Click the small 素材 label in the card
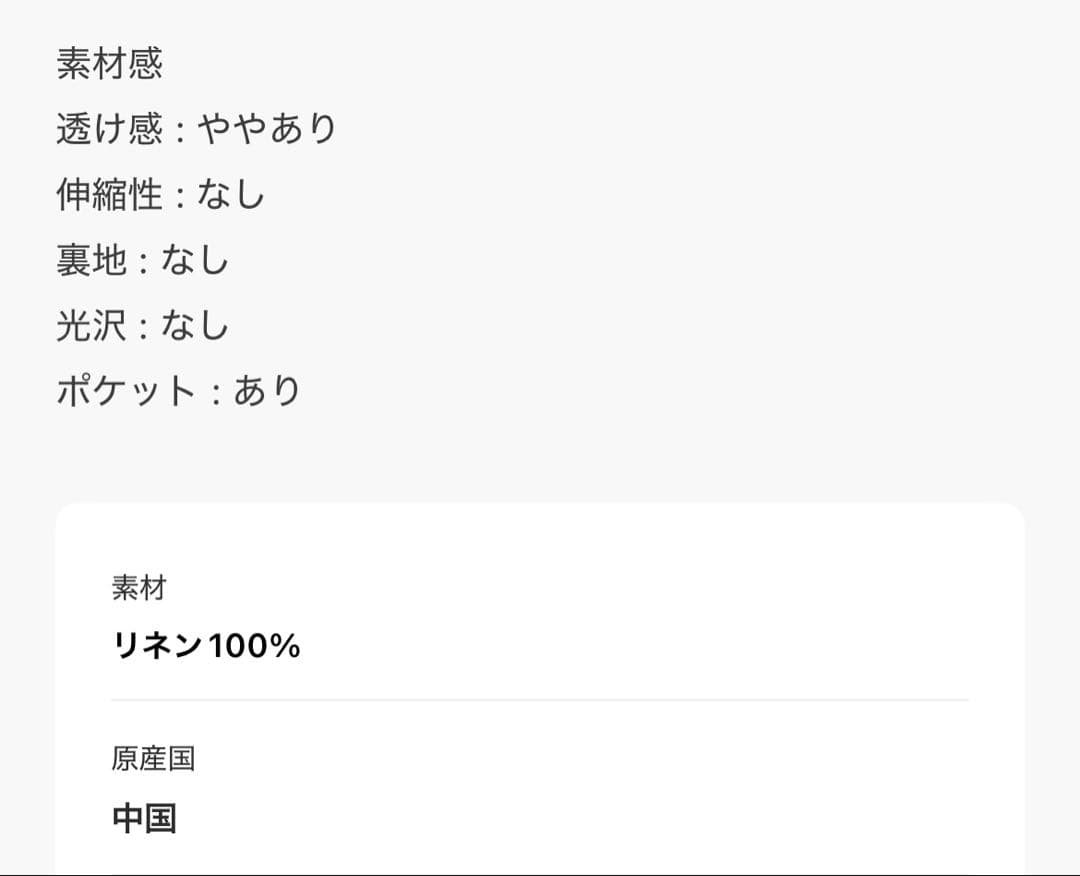This screenshot has height=876, width=1080. point(138,588)
